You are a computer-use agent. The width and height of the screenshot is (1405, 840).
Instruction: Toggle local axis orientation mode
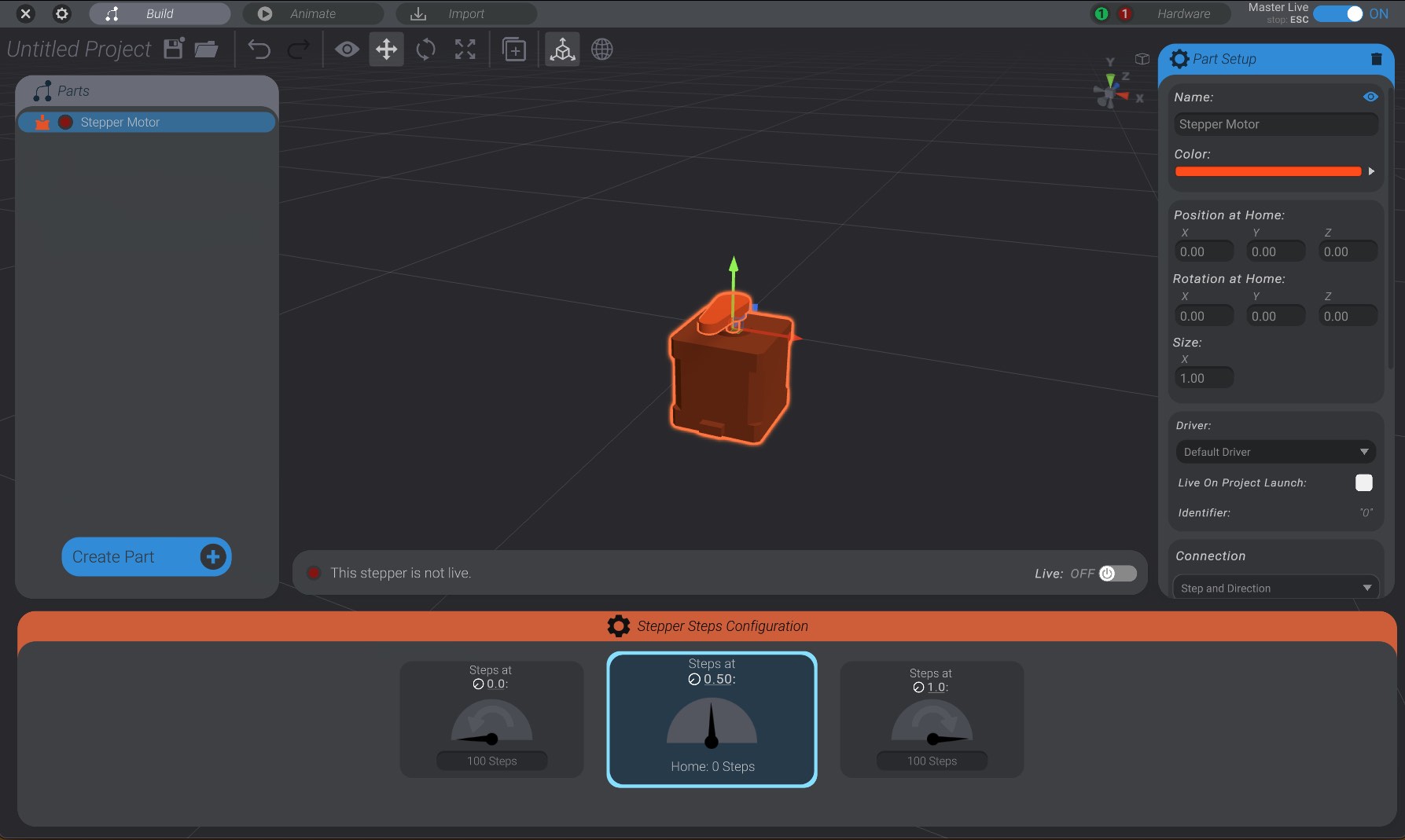pos(561,49)
